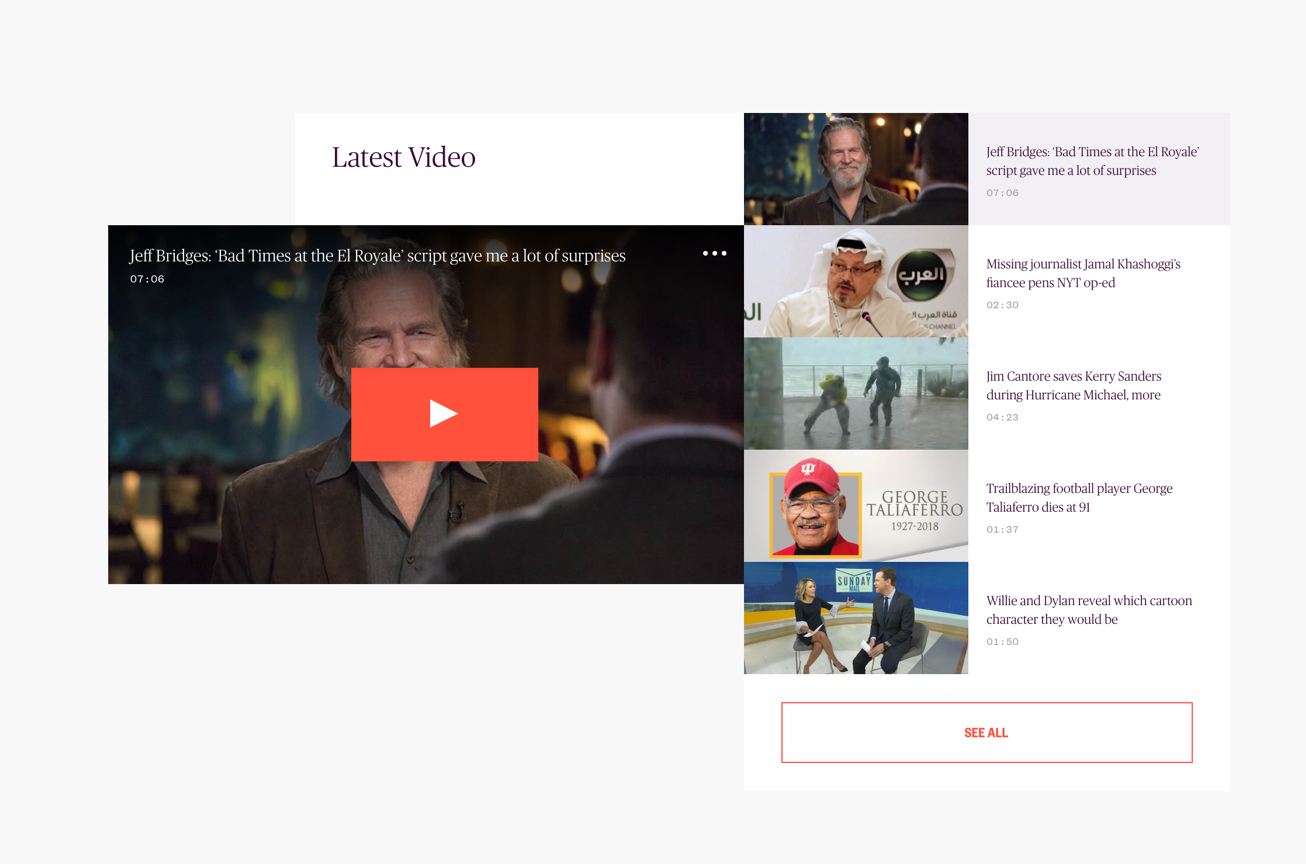Open the three-dot options menu on video
1306x864 pixels.
pos(714,254)
